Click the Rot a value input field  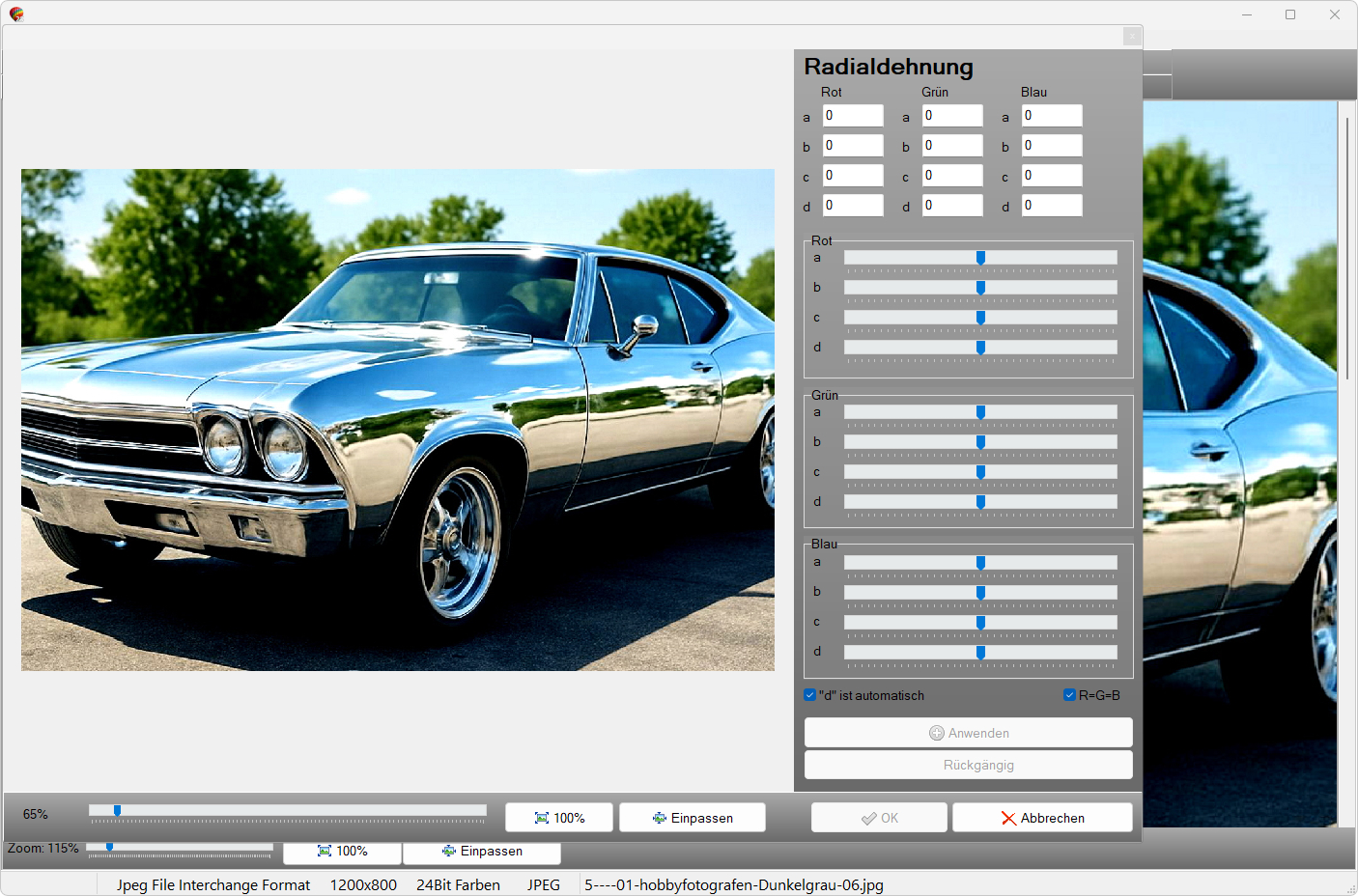click(852, 116)
